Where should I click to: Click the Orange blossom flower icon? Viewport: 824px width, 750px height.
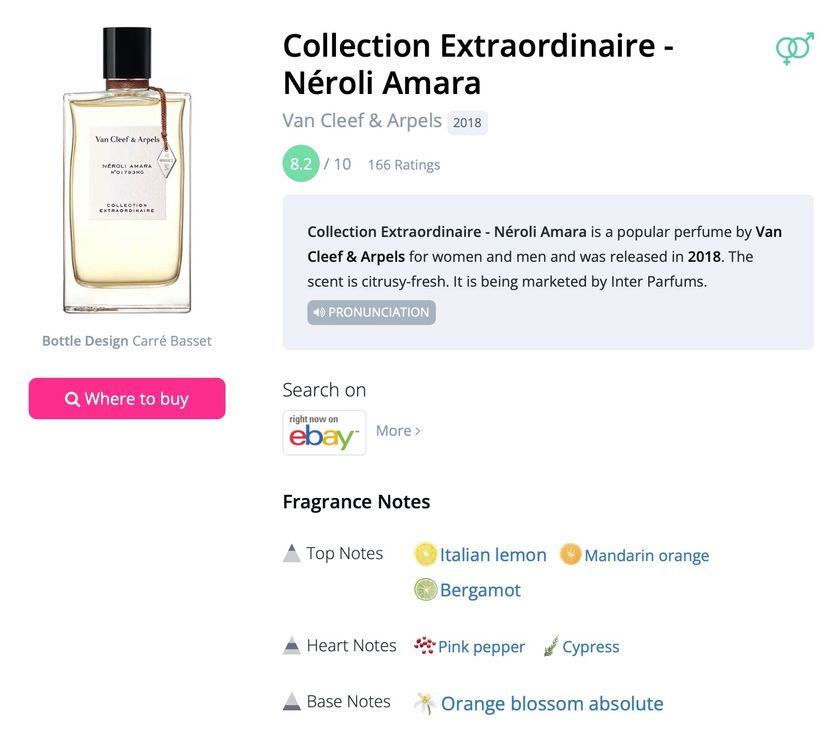click(x=425, y=703)
